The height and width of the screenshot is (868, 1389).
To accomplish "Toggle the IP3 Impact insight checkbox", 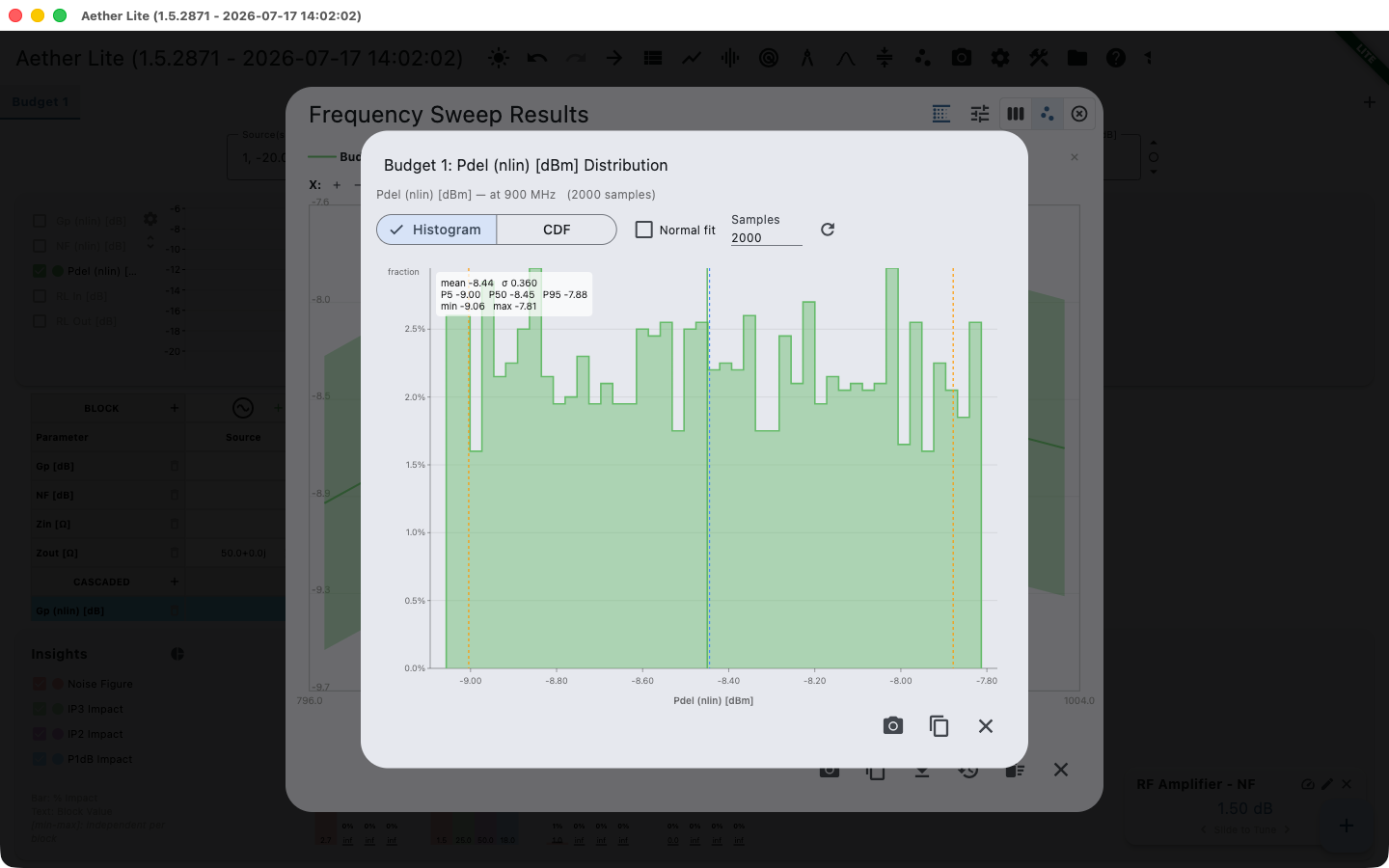I will point(40,709).
